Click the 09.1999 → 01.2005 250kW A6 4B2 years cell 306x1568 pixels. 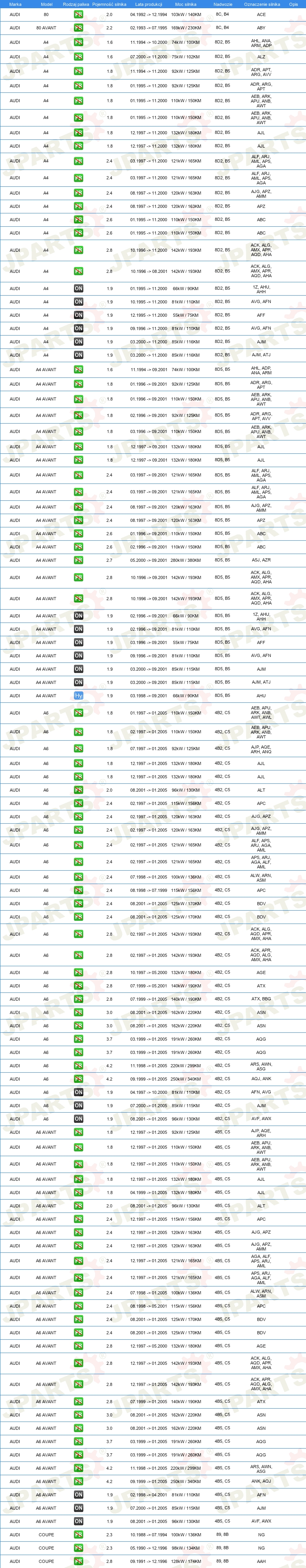[148, 1080]
